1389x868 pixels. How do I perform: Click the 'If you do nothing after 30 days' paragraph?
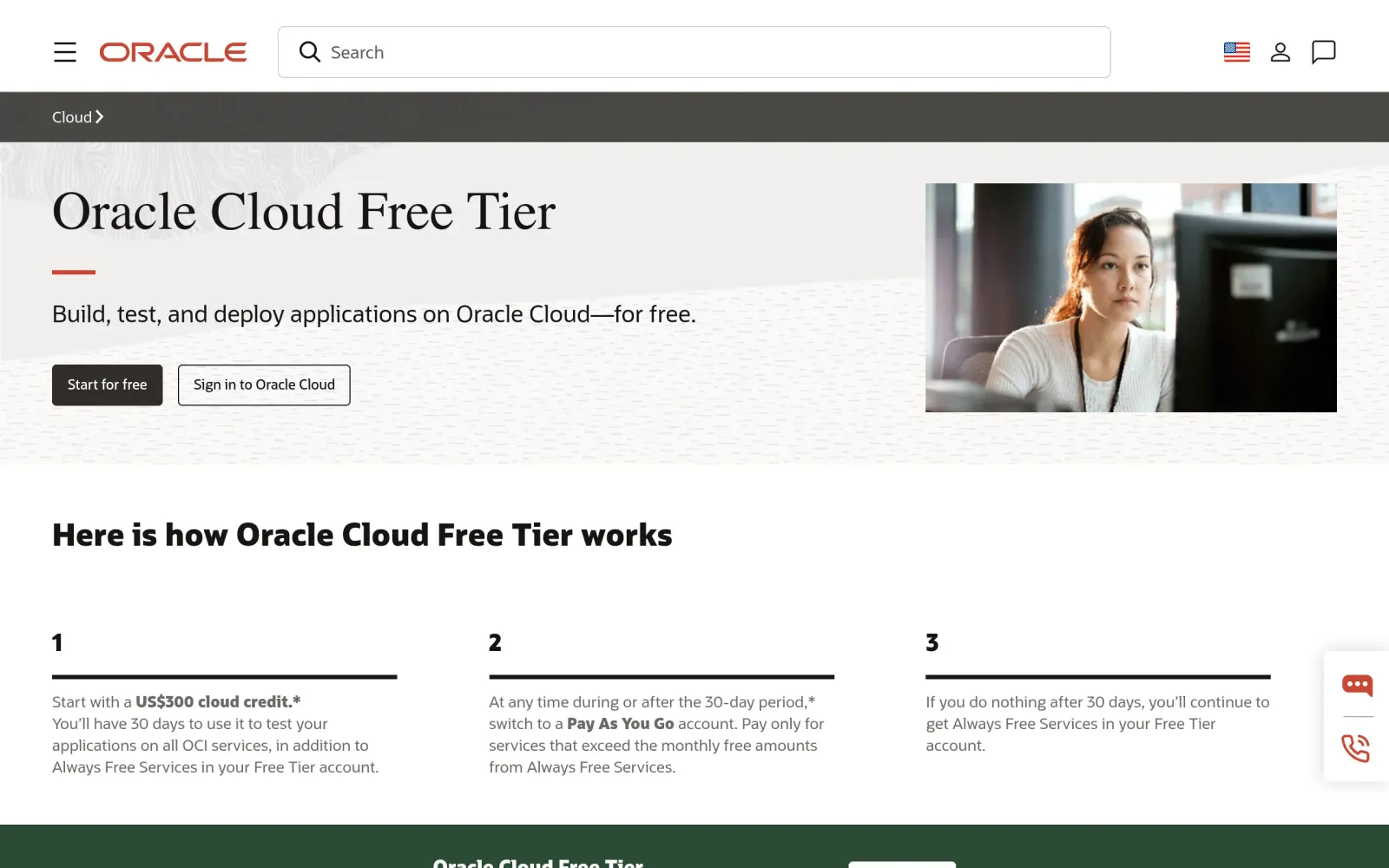[x=1097, y=723]
